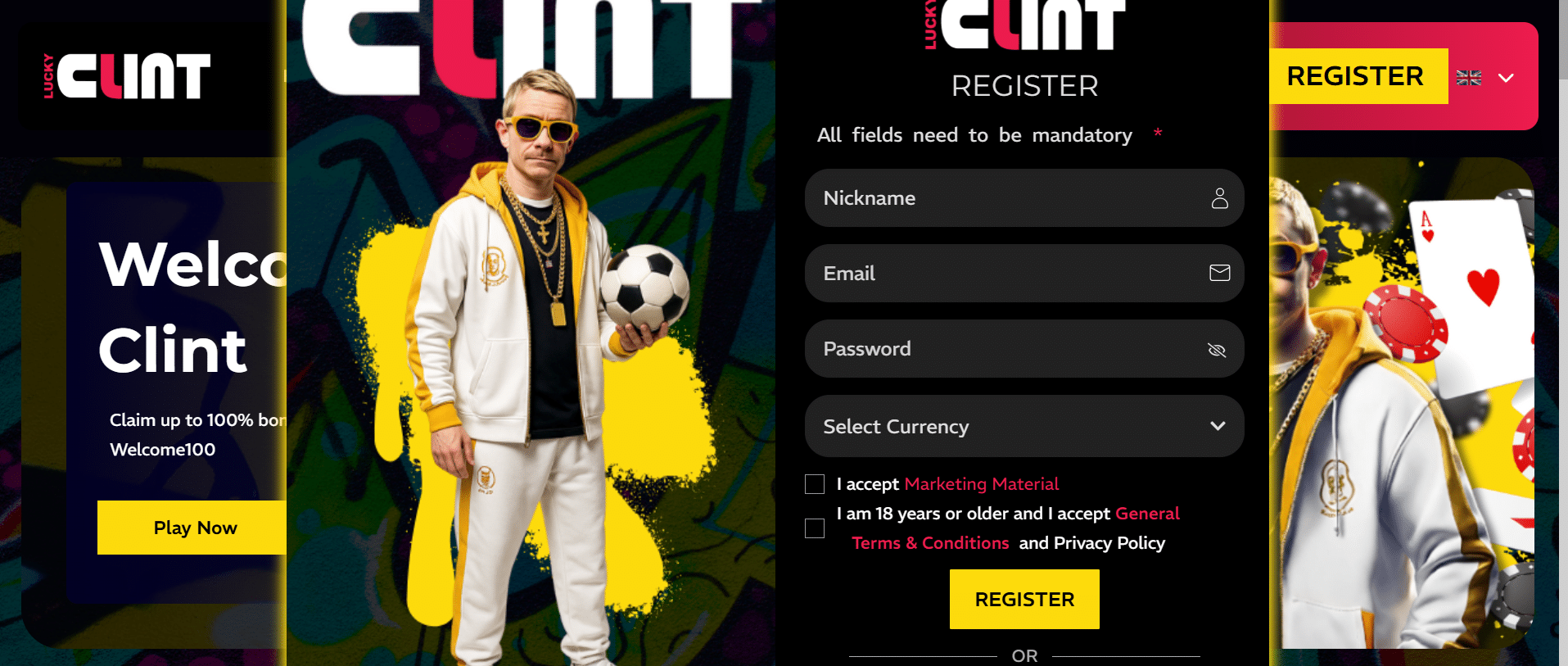Click the Clint with soccer ball image
Image resolution: width=1568 pixels, height=666 pixels.
click(531, 333)
